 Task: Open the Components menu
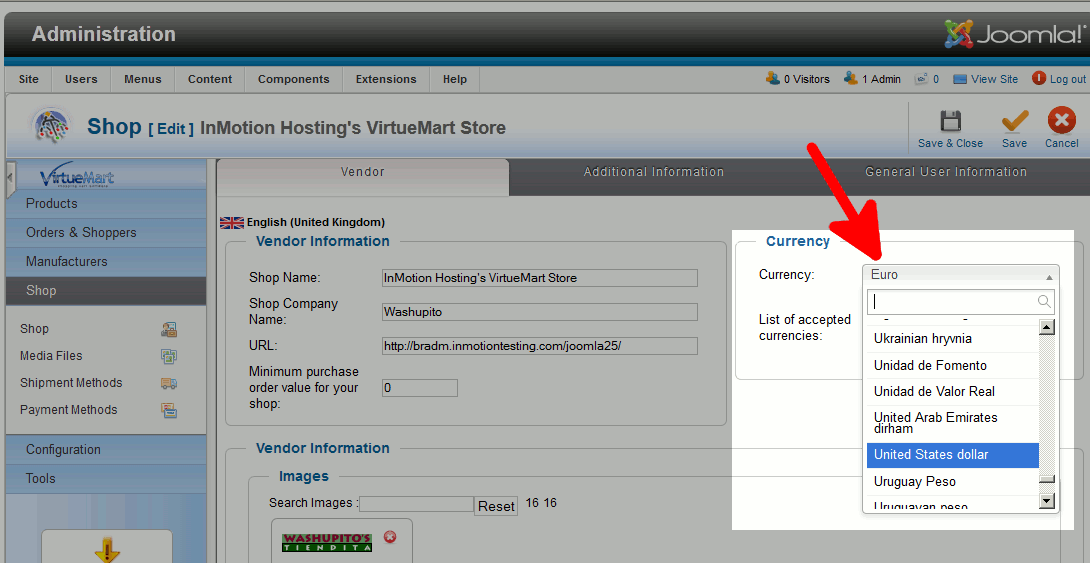[293, 79]
